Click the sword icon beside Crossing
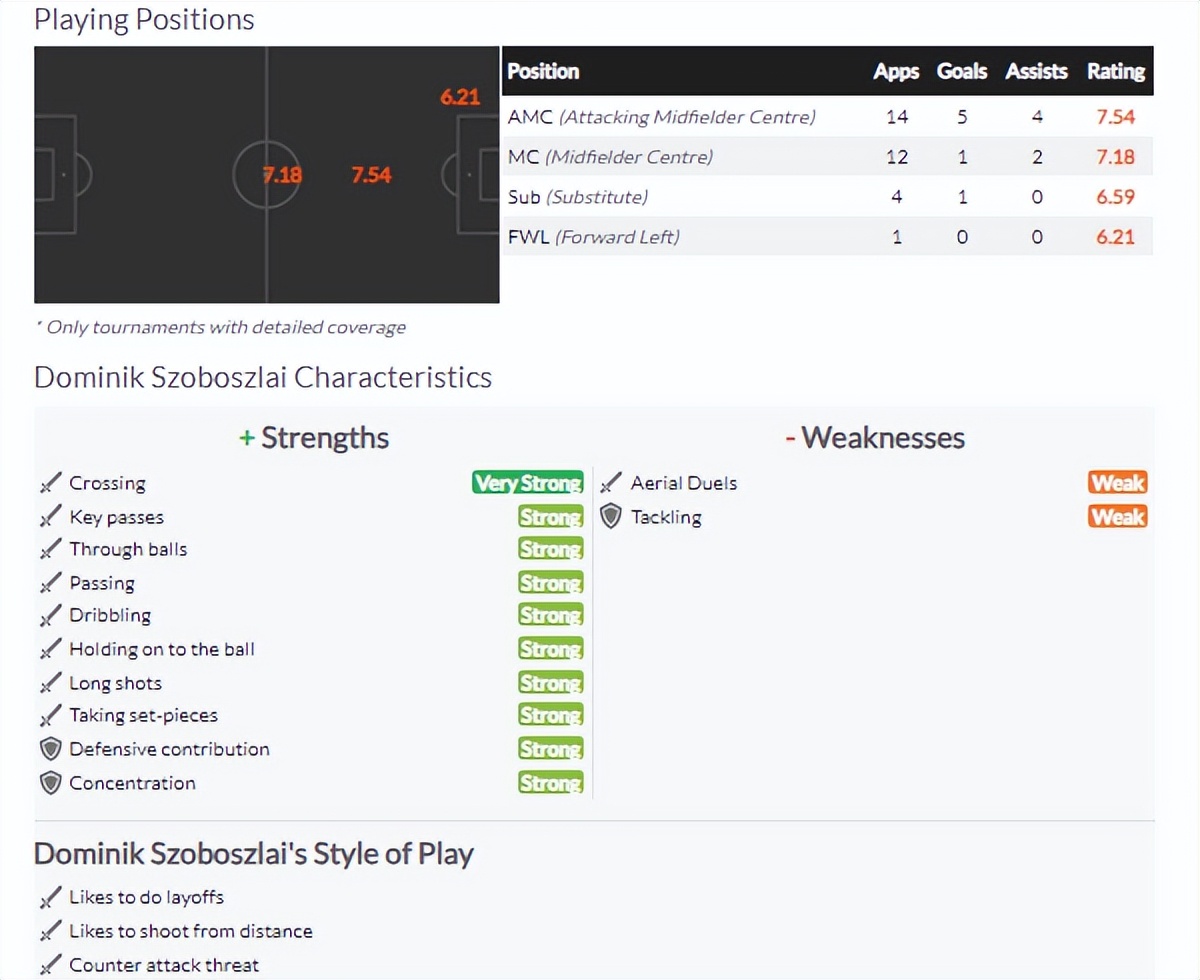 pos(50,484)
